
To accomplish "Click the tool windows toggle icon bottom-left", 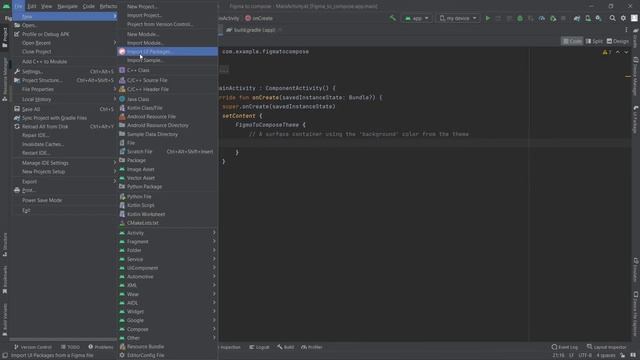I will click(x=4, y=356).
